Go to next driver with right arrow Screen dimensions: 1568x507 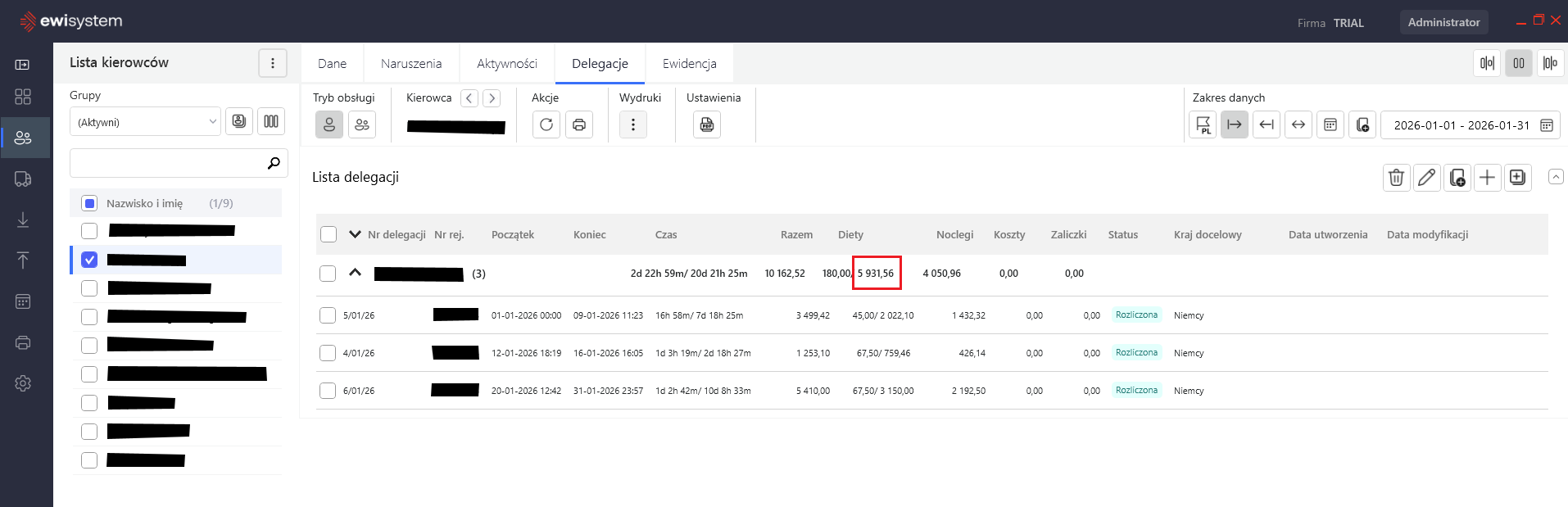(x=492, y=98)
